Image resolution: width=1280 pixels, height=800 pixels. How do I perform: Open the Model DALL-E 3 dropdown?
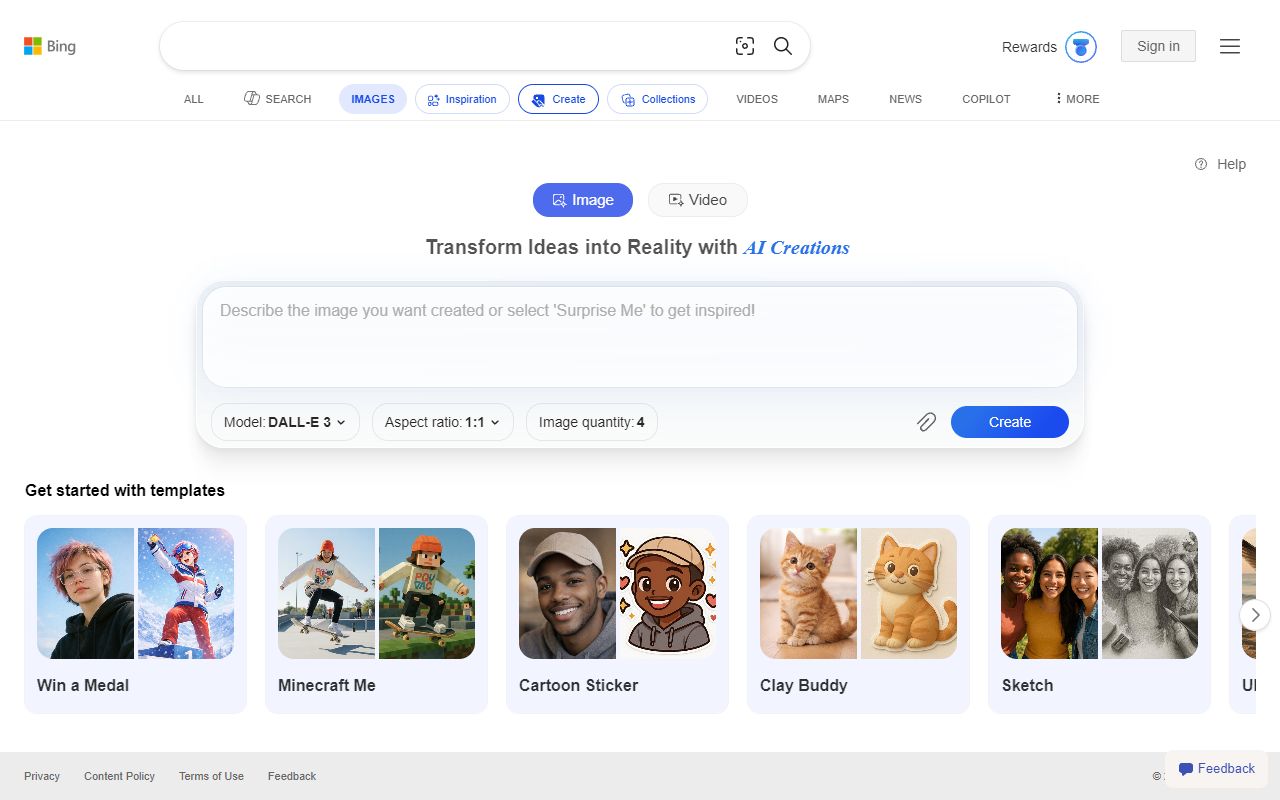click(x=284, y=422)
